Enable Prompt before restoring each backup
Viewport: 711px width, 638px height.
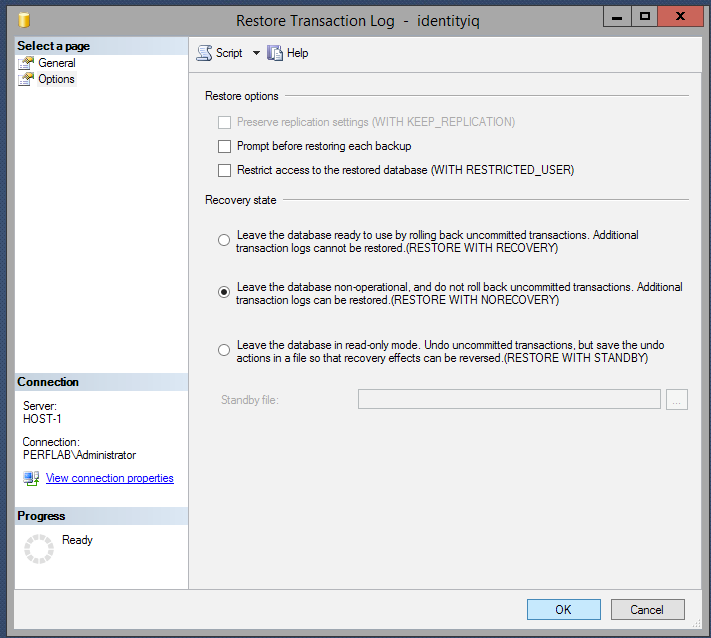224,146
